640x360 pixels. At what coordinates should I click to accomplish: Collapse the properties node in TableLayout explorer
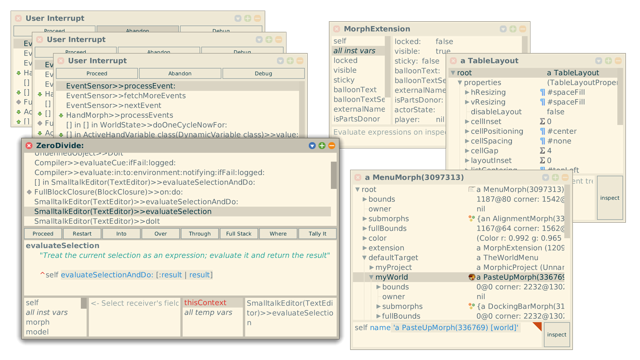(x=460, y=82)
